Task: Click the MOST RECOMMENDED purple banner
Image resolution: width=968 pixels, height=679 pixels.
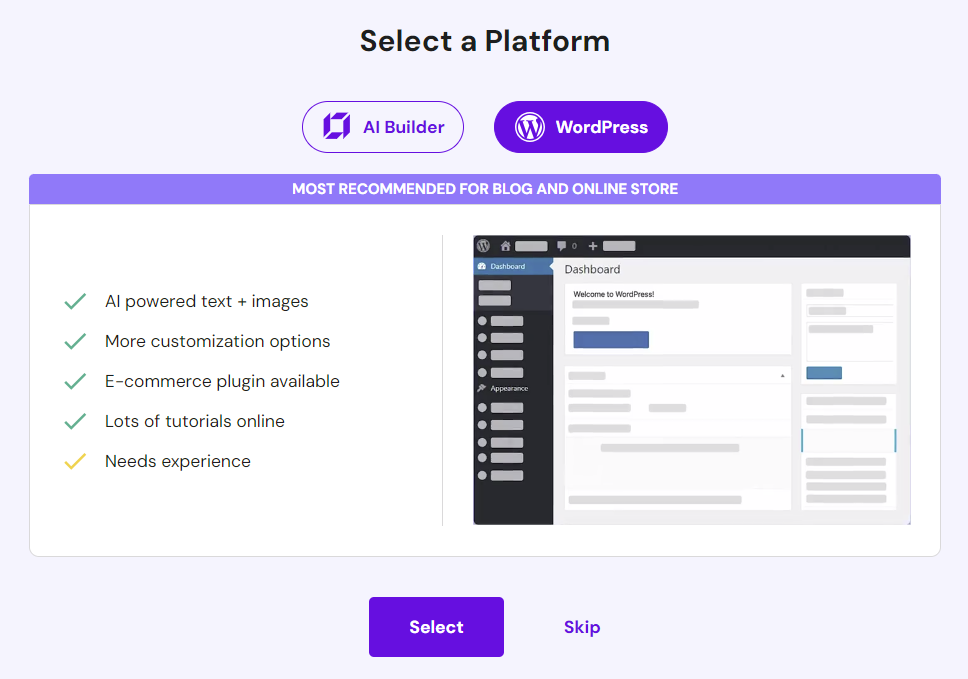Action: 484,188
